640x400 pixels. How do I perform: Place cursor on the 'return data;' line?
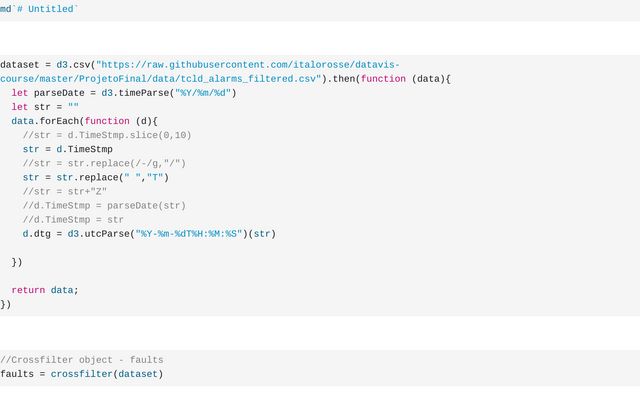(45, 290)
